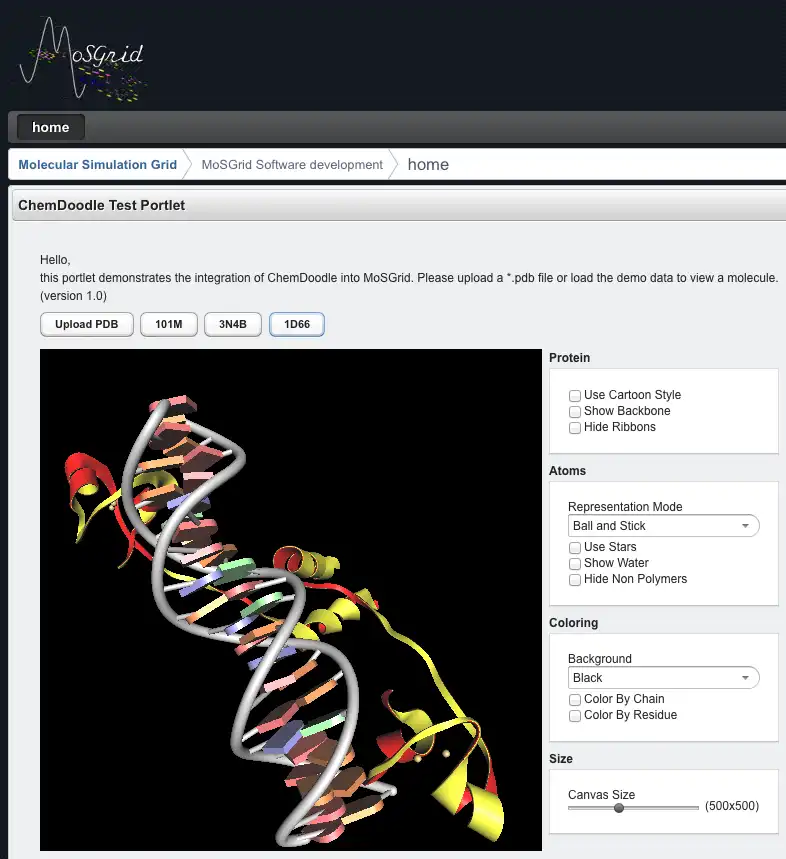Click the Atoms section heading

(567, 471)
